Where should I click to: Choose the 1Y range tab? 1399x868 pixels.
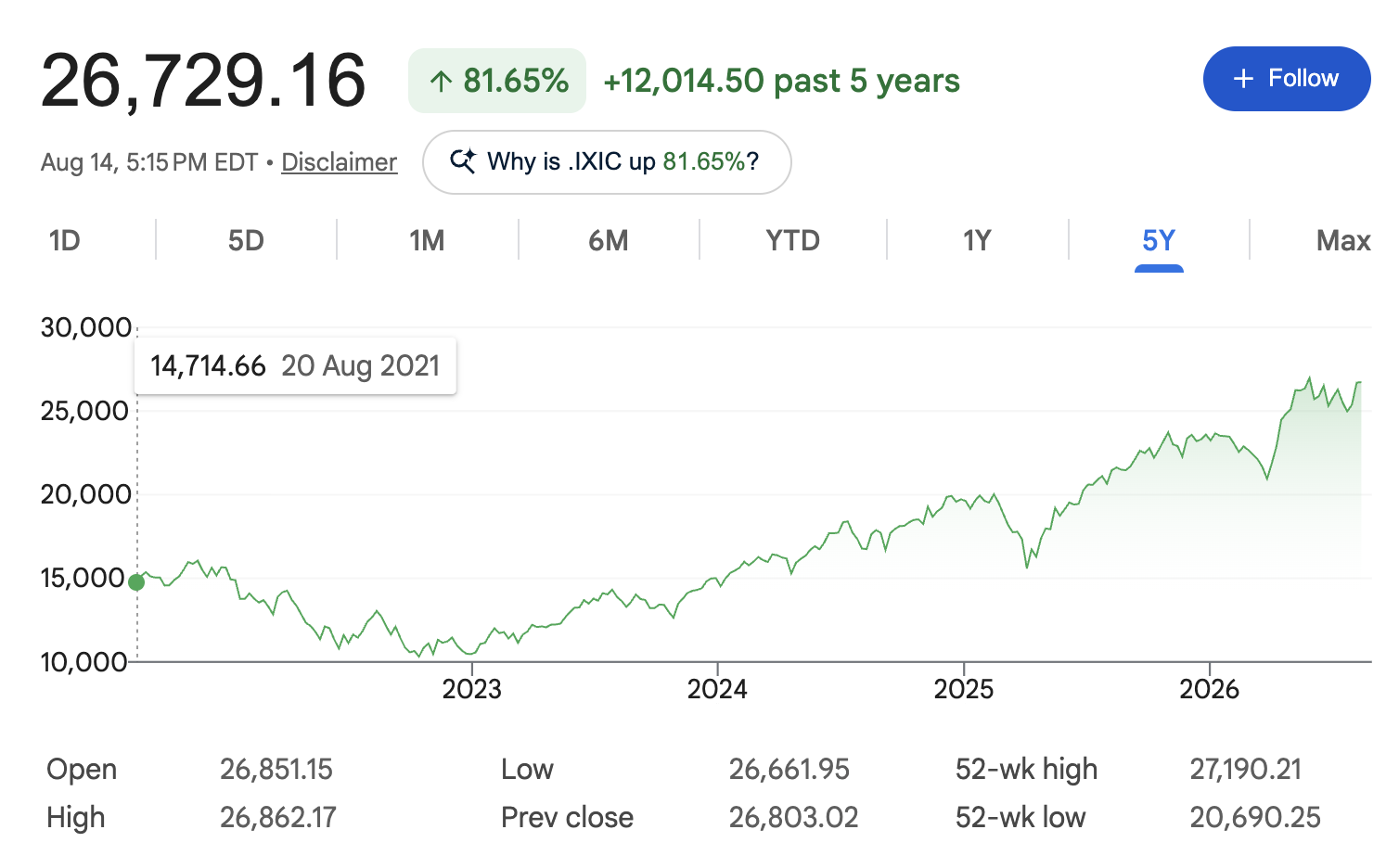point(977,241)
